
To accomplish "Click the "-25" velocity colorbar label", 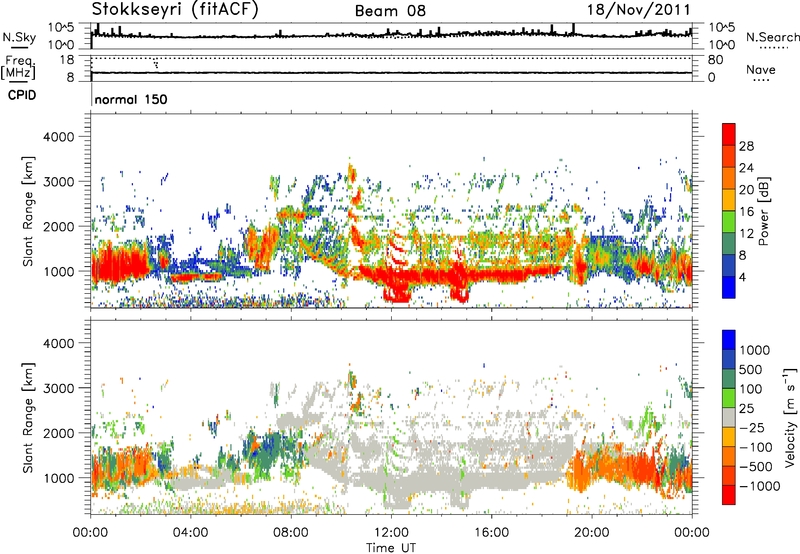I will pyautogui.click(x=751, y=428).
